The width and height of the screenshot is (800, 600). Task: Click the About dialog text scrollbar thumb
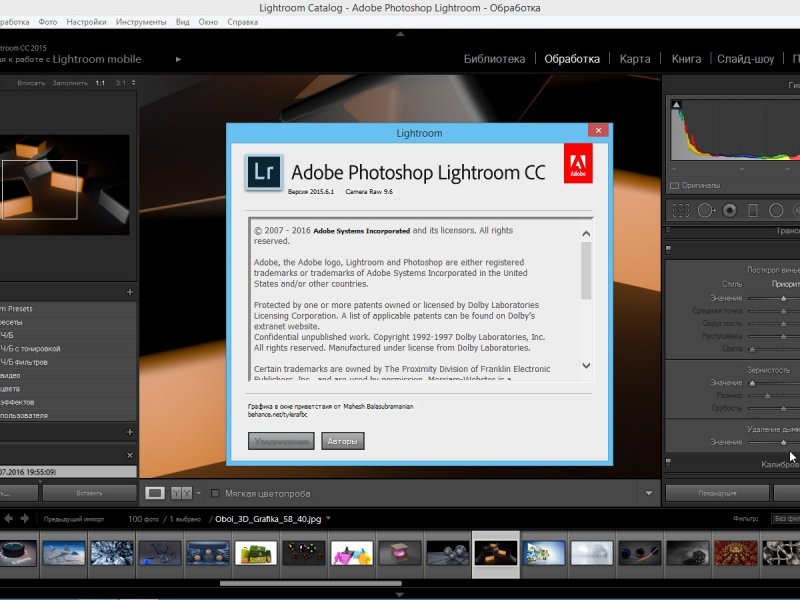pos(586,271)
